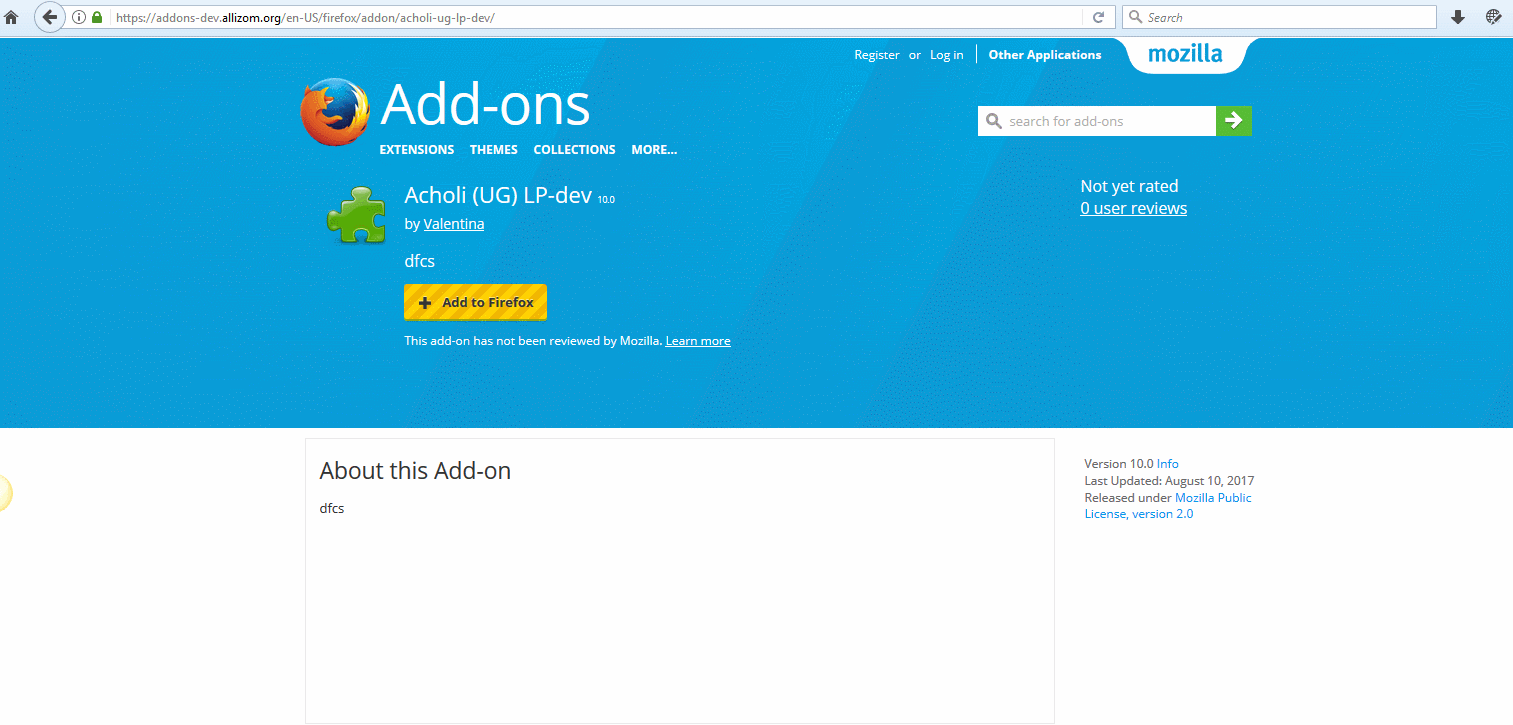Open the Mozilla Public License link
Screen dimensions: 1513x725
coord(1212,497)
